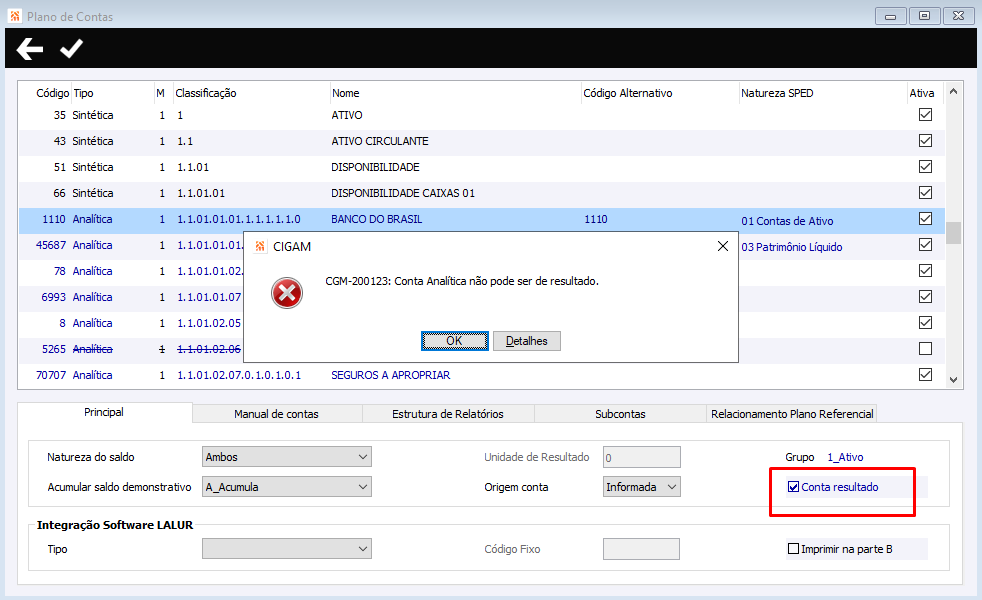Open Relacionamento Plano Referencial tab
This screenshot has height=600, width=982.
pos(792,414)
